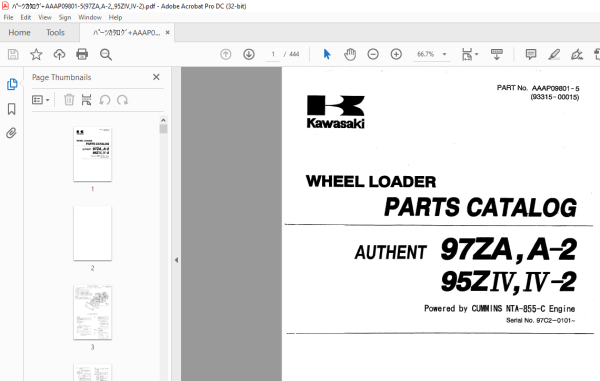Add file to starred with star icon
Image resolution: width=600 pixels, height=381 pixels.
point(36,54)
